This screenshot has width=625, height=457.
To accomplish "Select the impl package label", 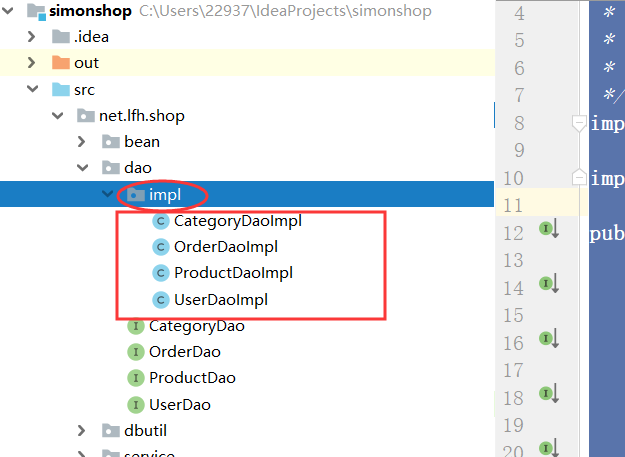I will [165, 195].
